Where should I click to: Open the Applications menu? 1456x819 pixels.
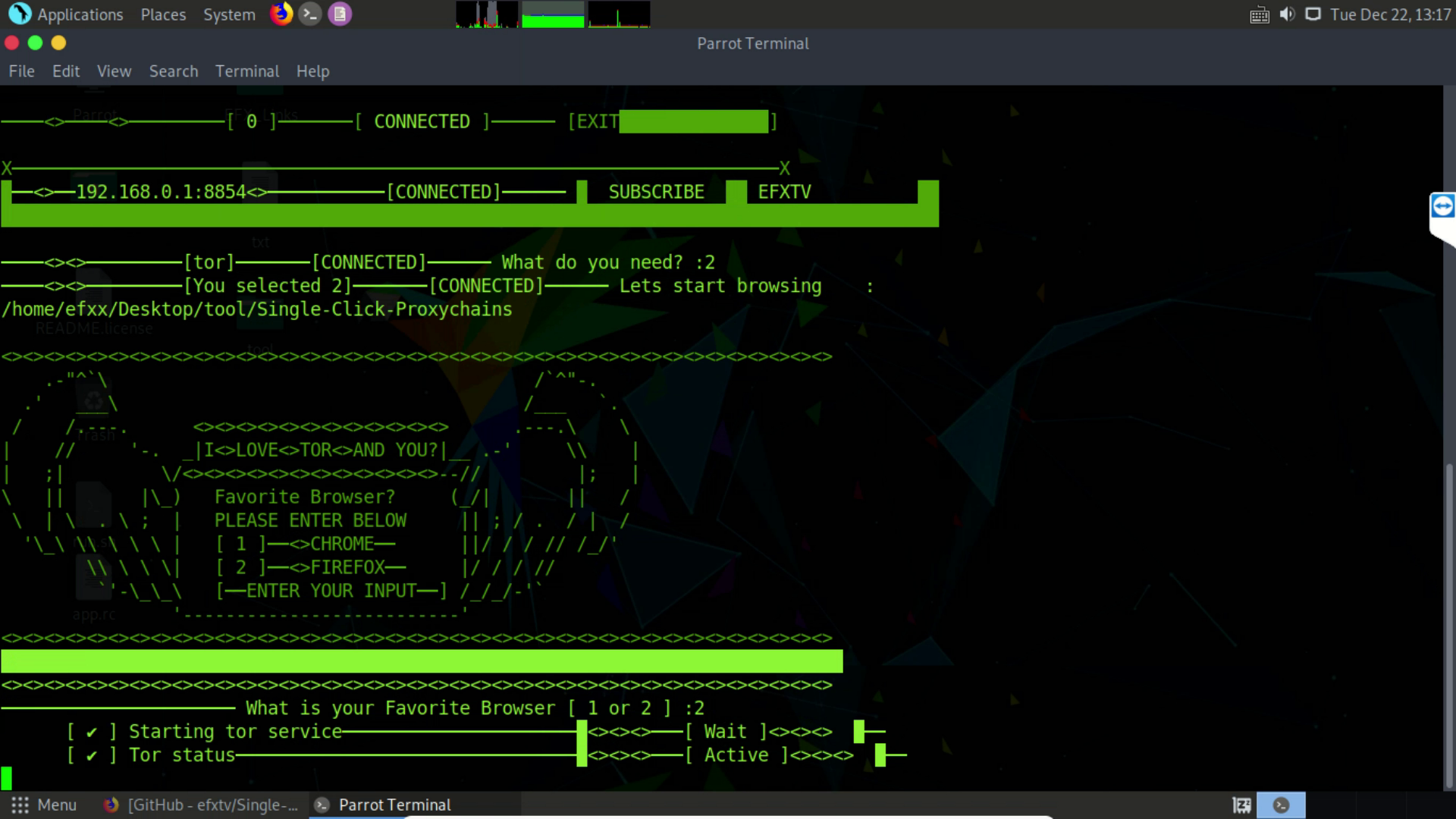pos(80,14)
